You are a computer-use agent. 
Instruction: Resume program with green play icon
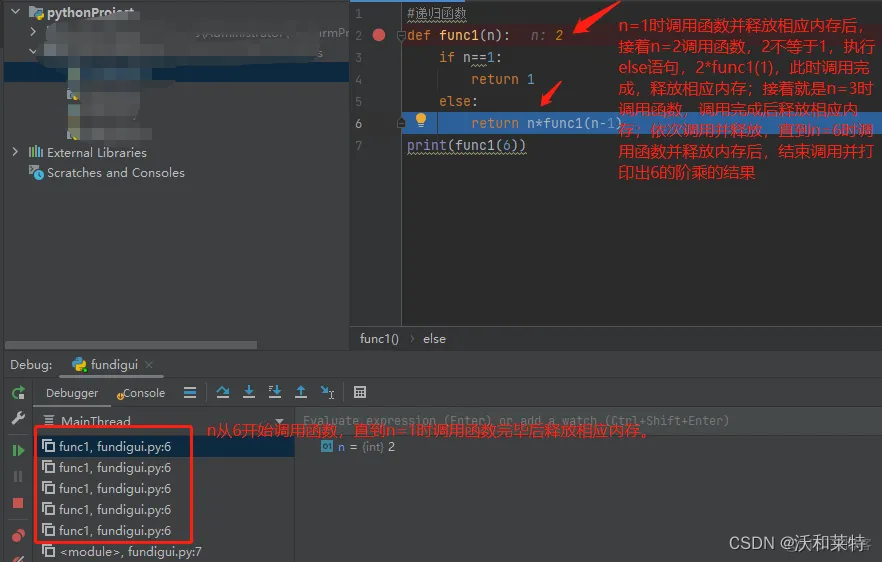(18, 450)
